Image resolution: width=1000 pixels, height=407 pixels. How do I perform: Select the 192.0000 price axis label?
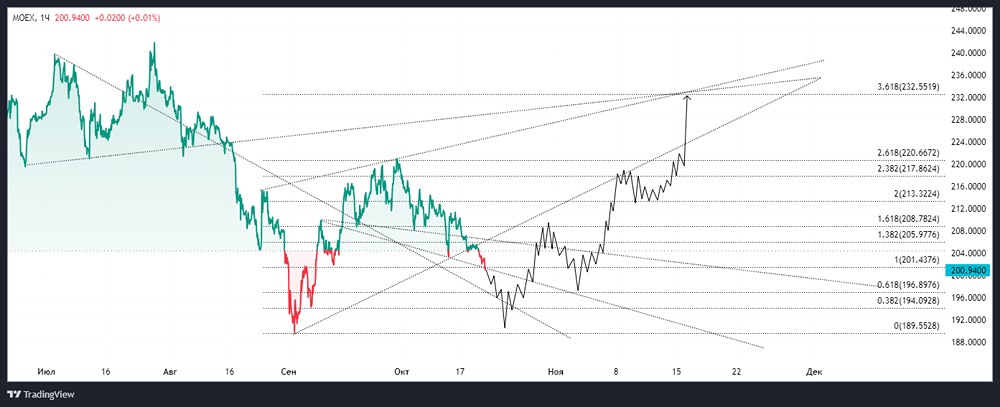970,320
